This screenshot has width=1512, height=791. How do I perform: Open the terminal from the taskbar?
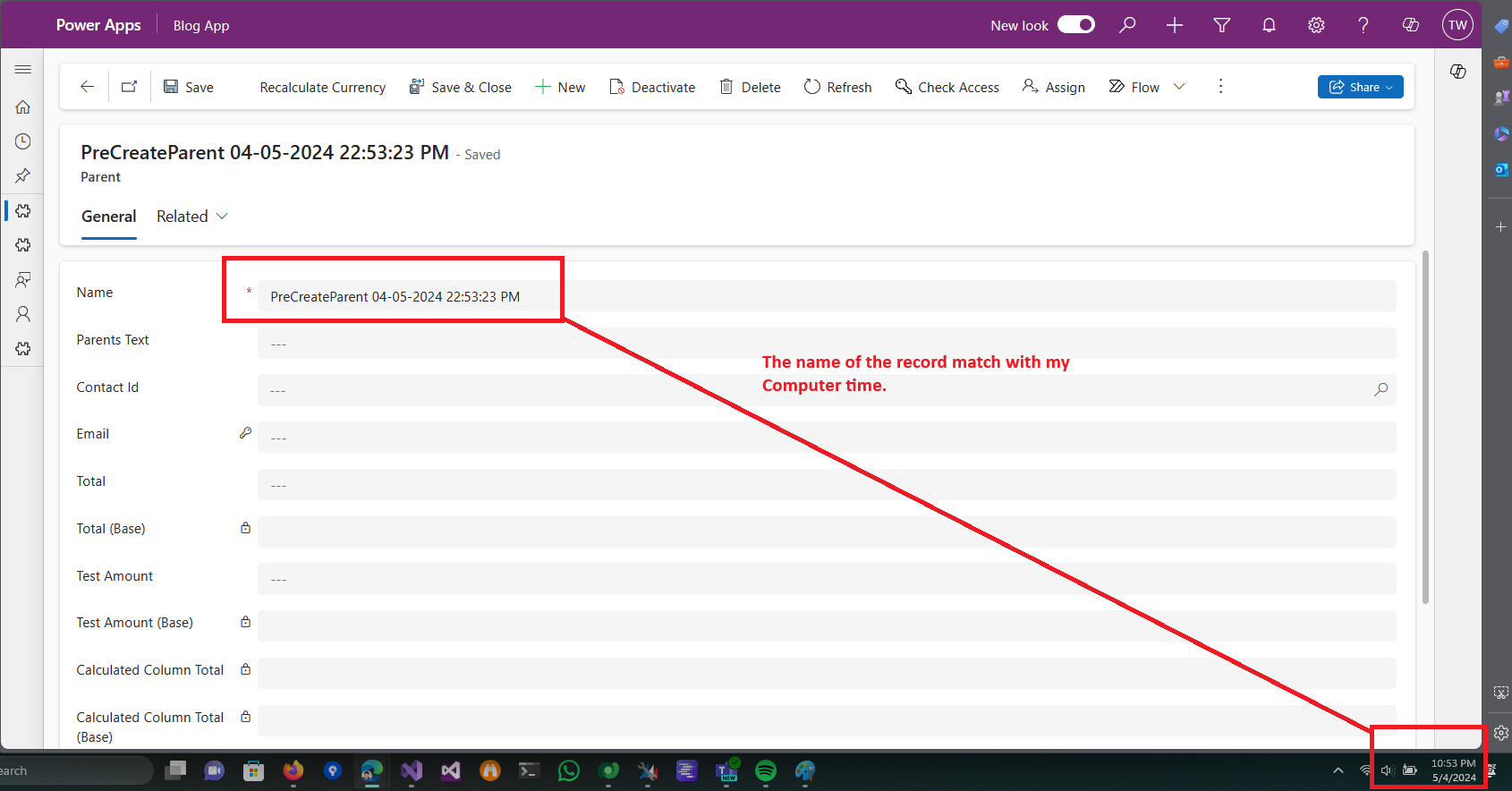tap(530, 770)
